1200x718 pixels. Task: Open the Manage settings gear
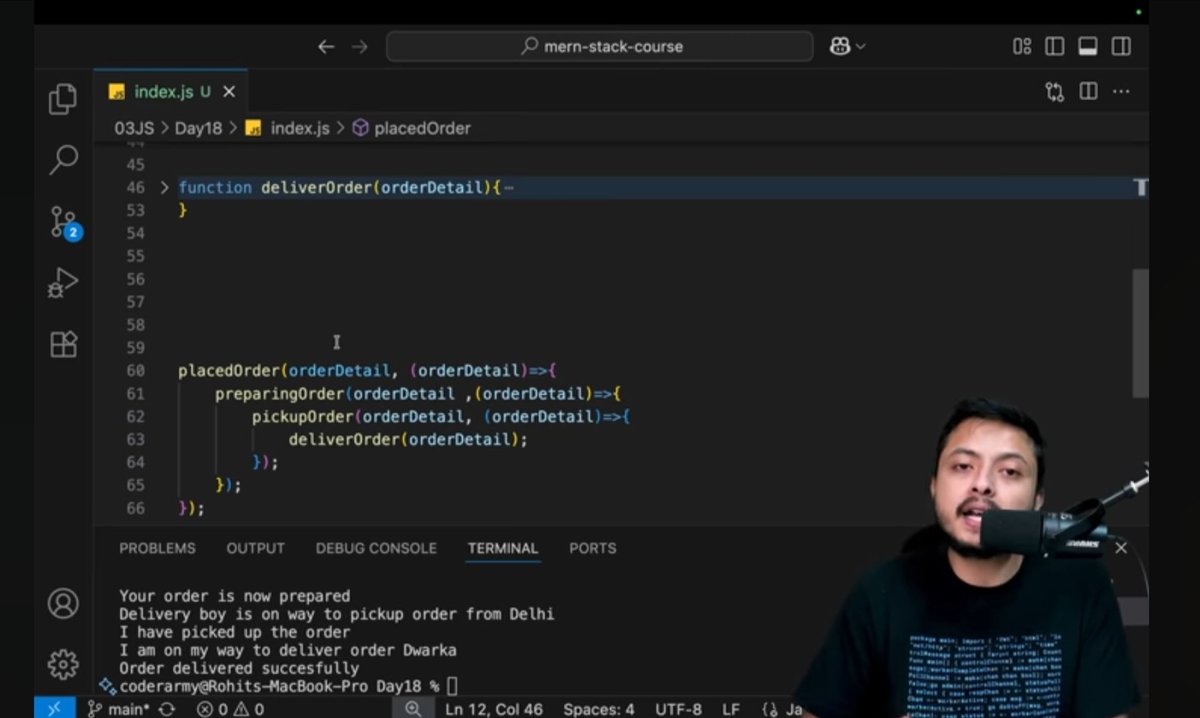pyautogui.click(x=63, y=664)
